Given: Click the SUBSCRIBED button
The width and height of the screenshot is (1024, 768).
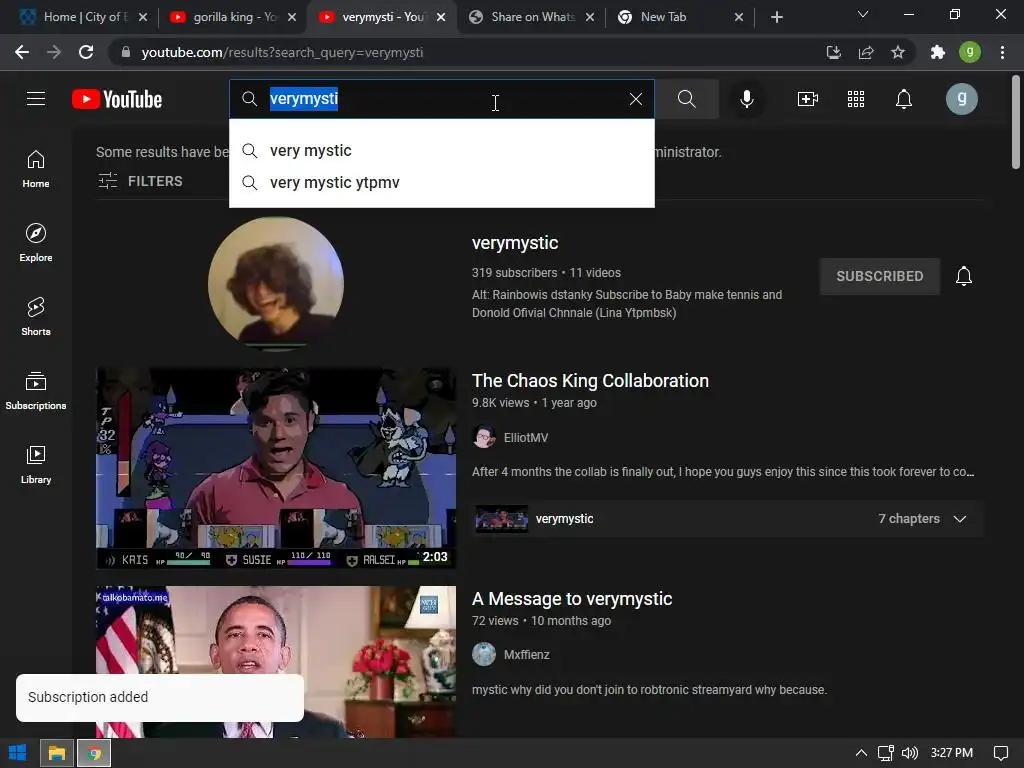Looking at the screenshot, I should click(880, 276).
